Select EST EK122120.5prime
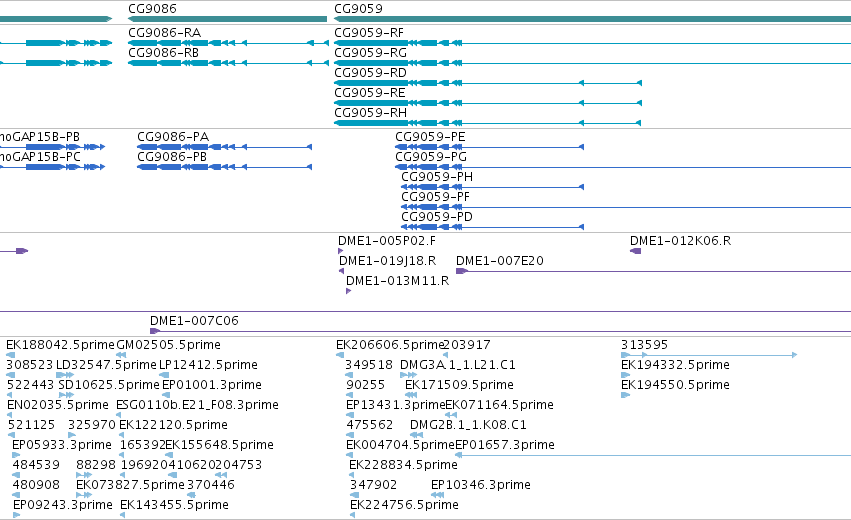Image resolution: width=851 pixels, height=520 pixels. tap(173, 426)
